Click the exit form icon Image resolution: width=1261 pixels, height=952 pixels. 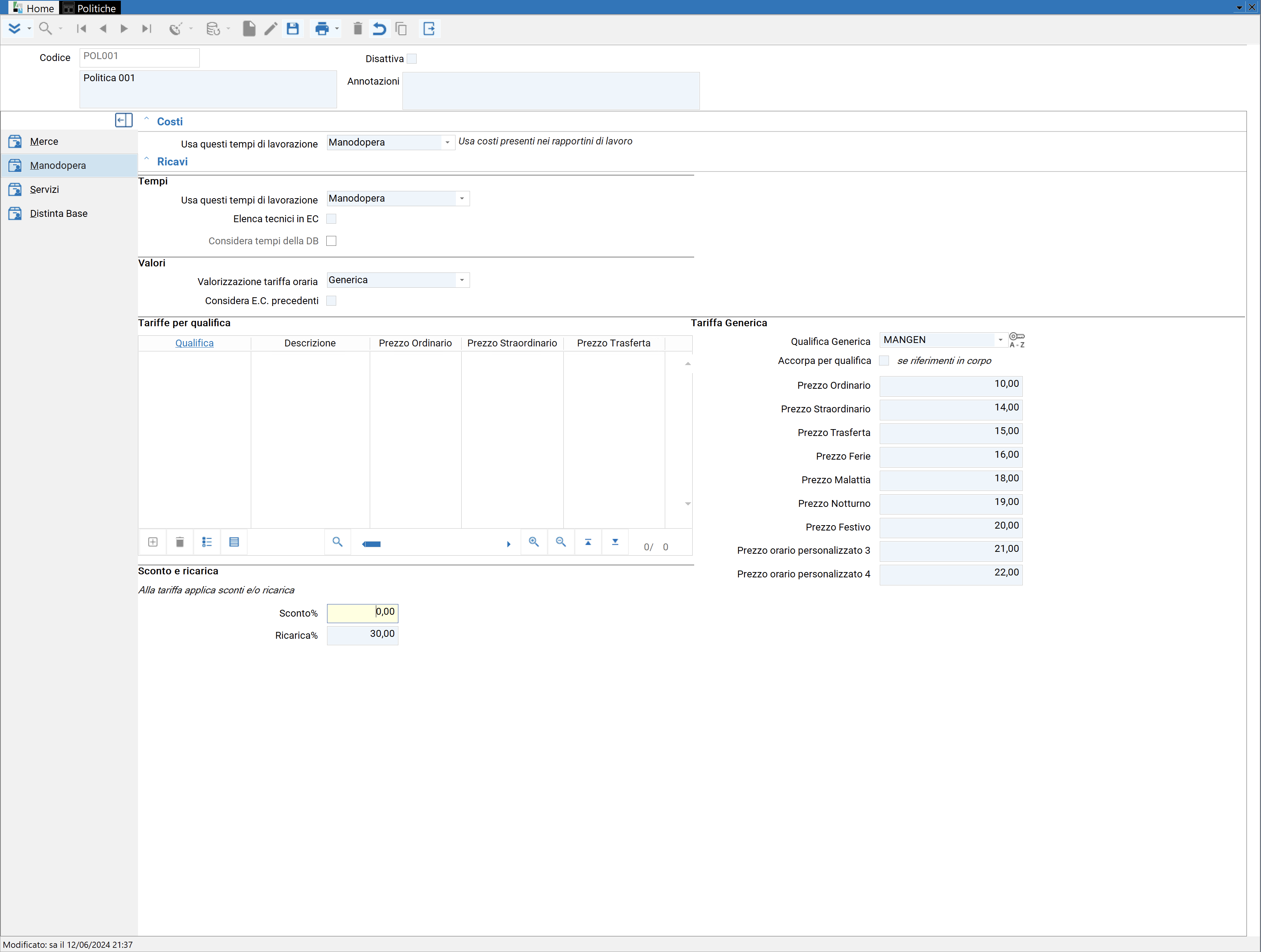[429, 29]
